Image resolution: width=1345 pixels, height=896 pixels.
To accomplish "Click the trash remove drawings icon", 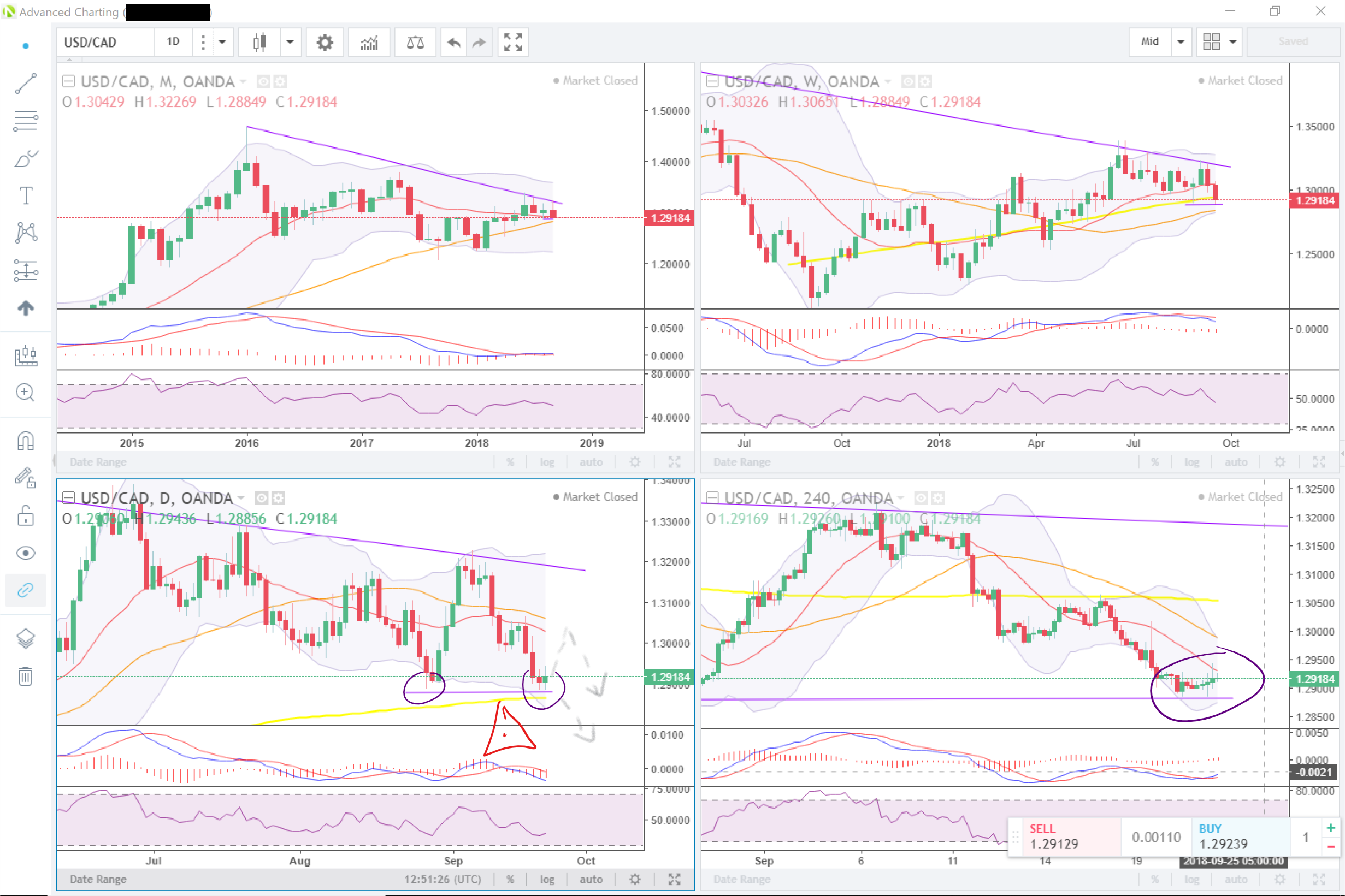I will pos(26,676).
